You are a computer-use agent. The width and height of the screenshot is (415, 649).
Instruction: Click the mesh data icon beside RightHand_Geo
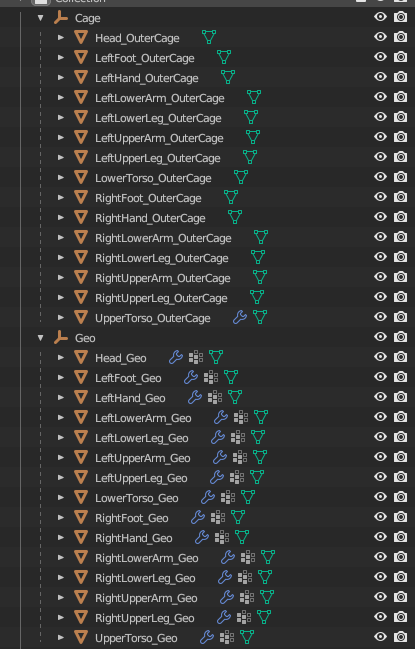(x=242, y=537)
